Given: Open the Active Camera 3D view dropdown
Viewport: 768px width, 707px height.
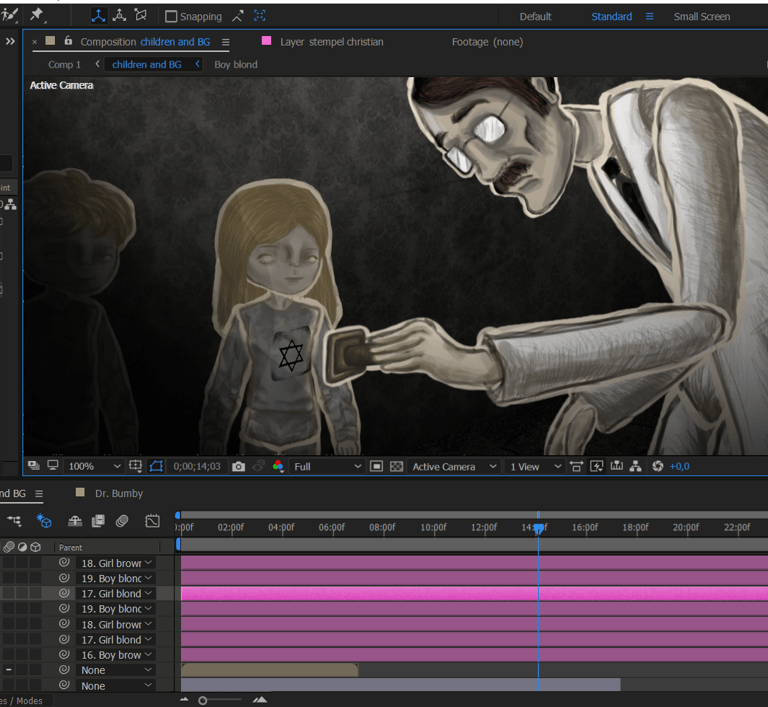Looking at the screenshot, I should click(x=454, y=466).
